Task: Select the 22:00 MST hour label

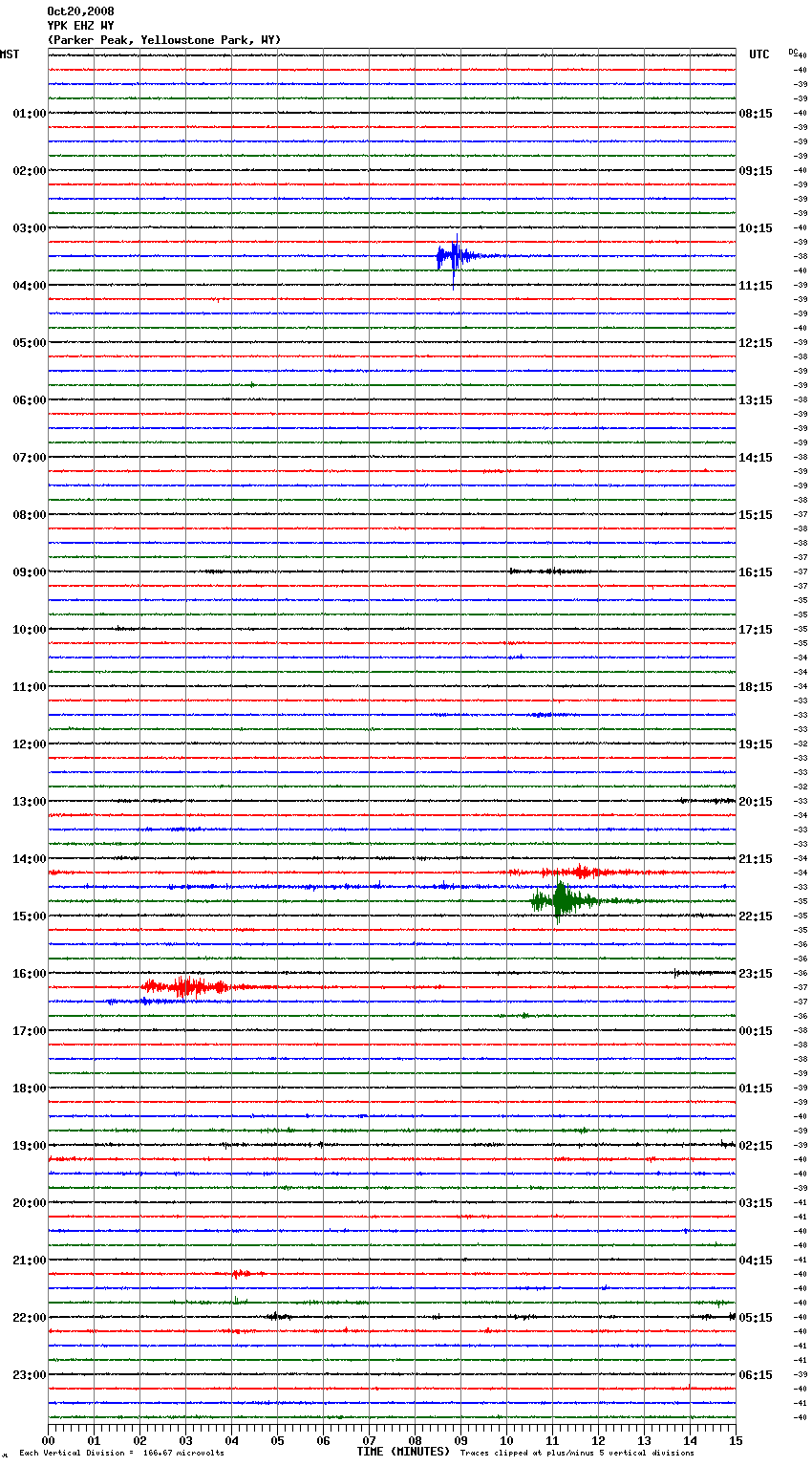Action: 30,1318
